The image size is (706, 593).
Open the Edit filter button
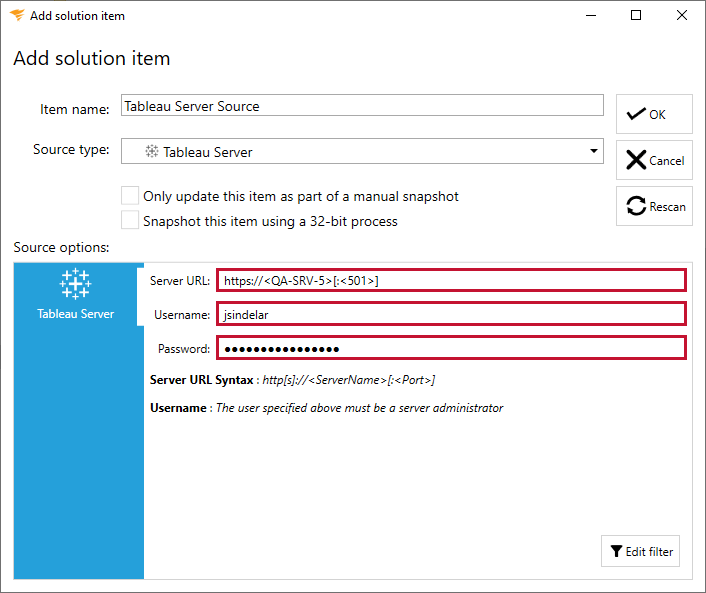coord(640,551)
